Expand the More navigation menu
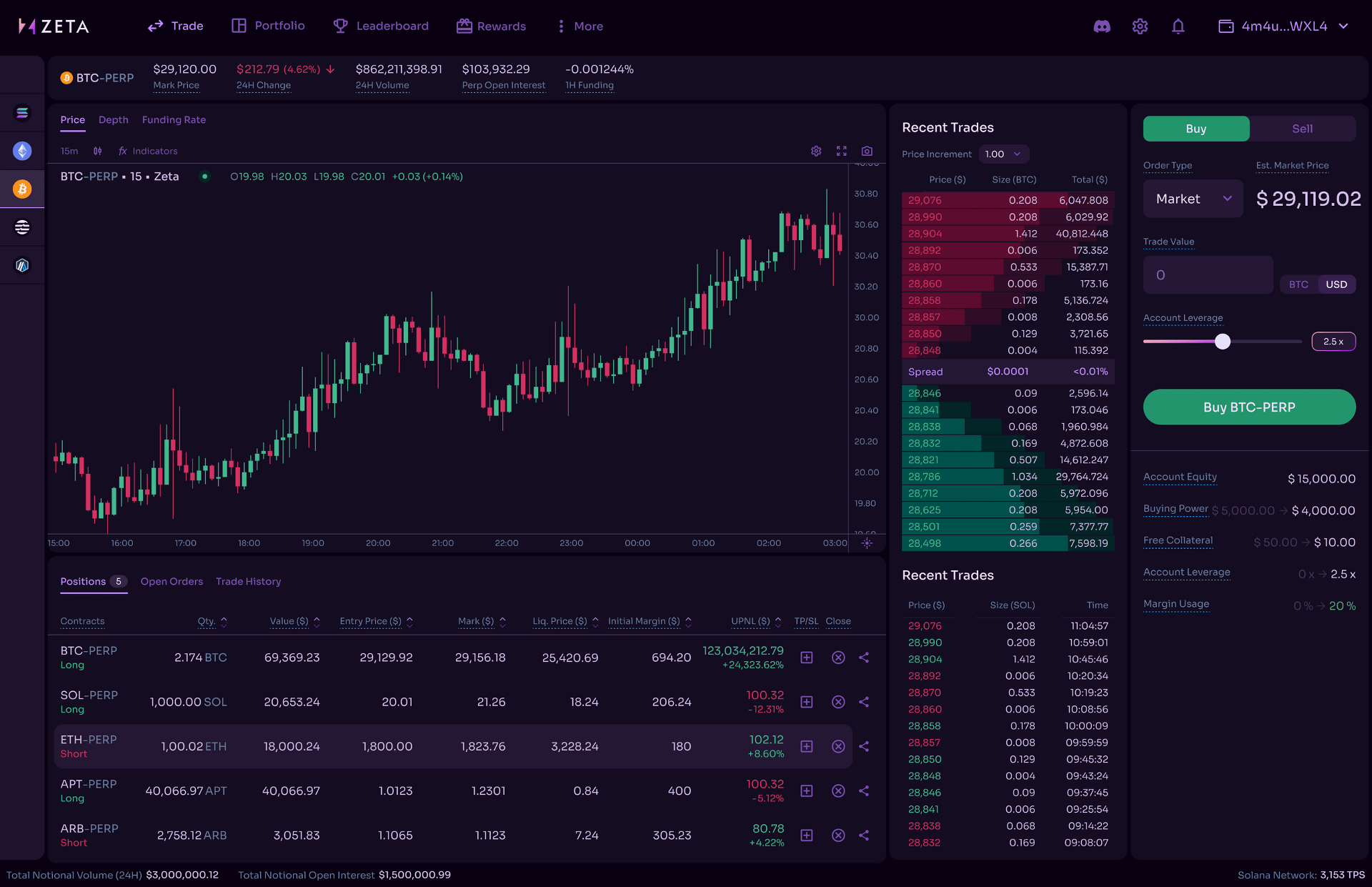Screen dimensions: 1372x887 pos(582,26)
